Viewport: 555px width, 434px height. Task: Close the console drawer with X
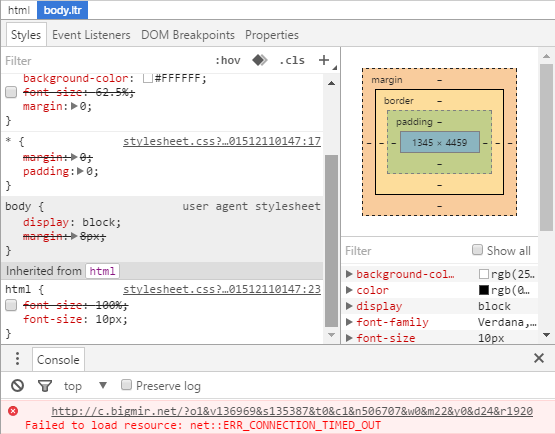(x=539, y=358)
